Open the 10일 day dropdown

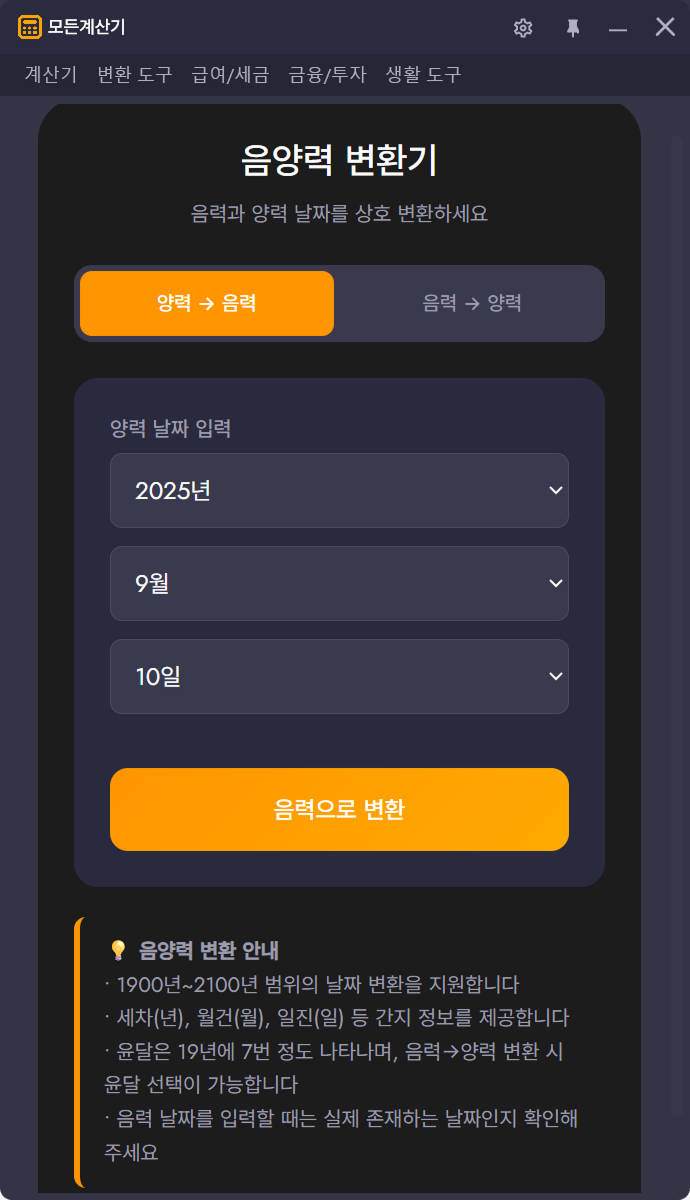tap(339, 677)
